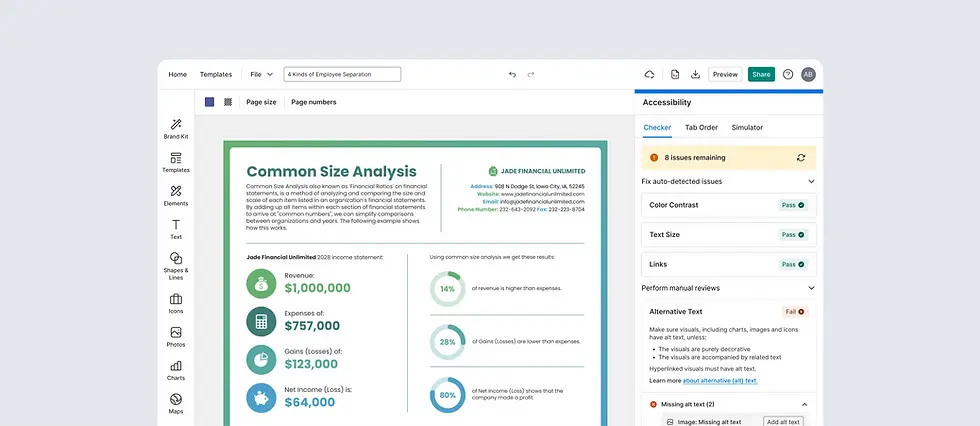Open the Maps sidebar panel
Image resolution: width=980 pixels, height=426 pixels.
(x=176, y=404)
